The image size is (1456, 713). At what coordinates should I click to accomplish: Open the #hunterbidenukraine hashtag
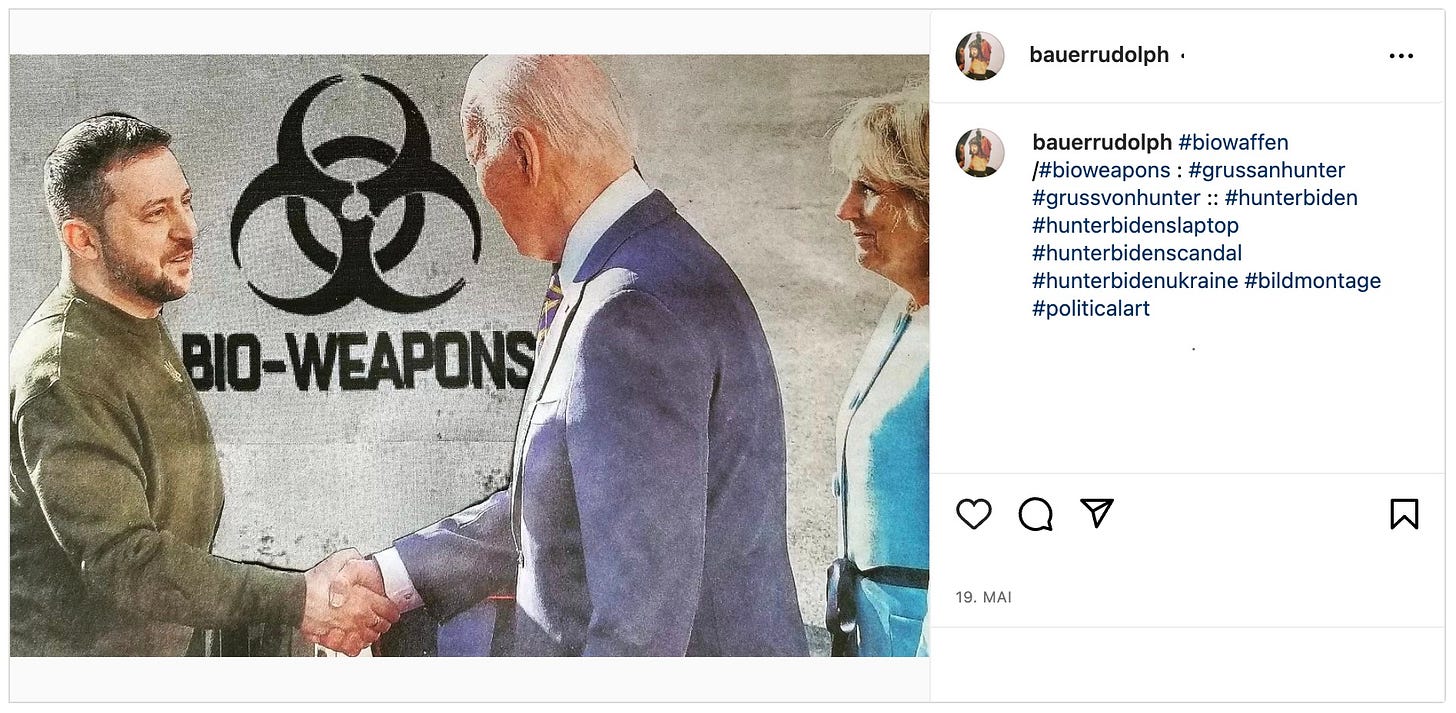click(x=1135, y=281)
